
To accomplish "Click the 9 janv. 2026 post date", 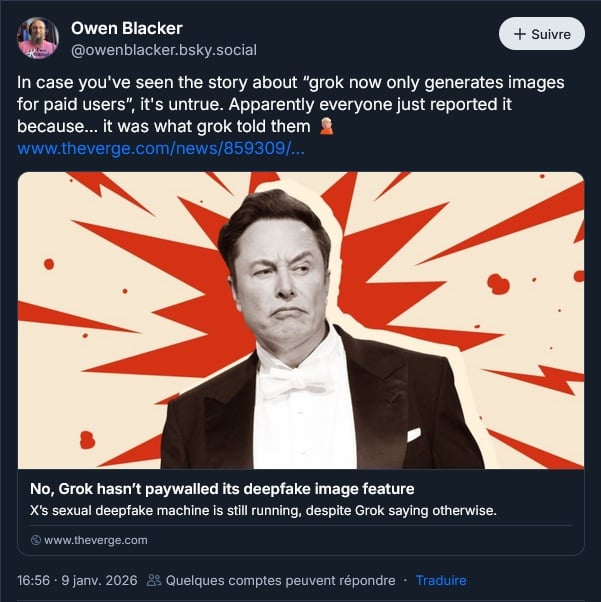I will pos(98,580).
